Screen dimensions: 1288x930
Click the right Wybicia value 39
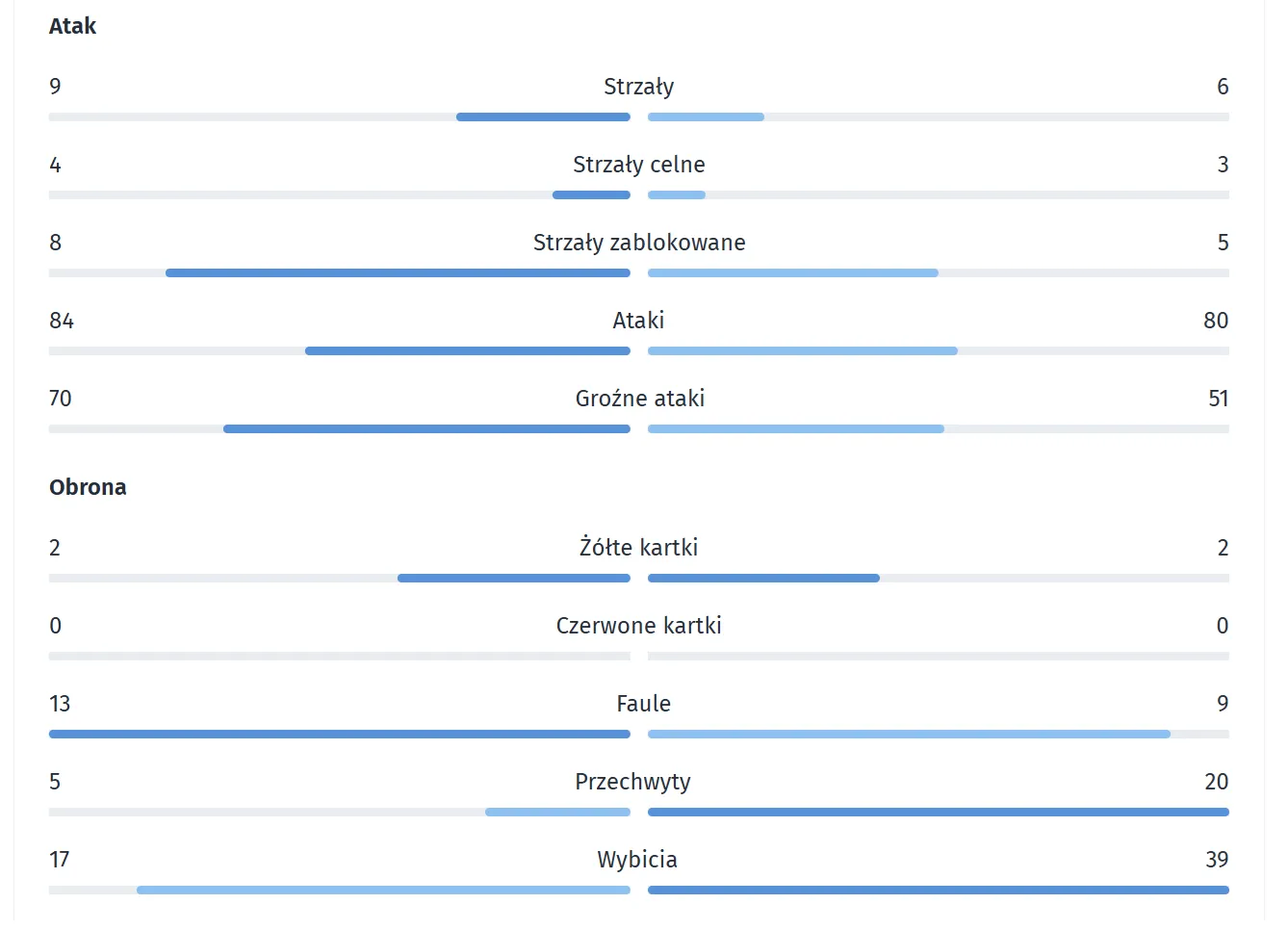pyautogui.click(x=1216, y=860)
